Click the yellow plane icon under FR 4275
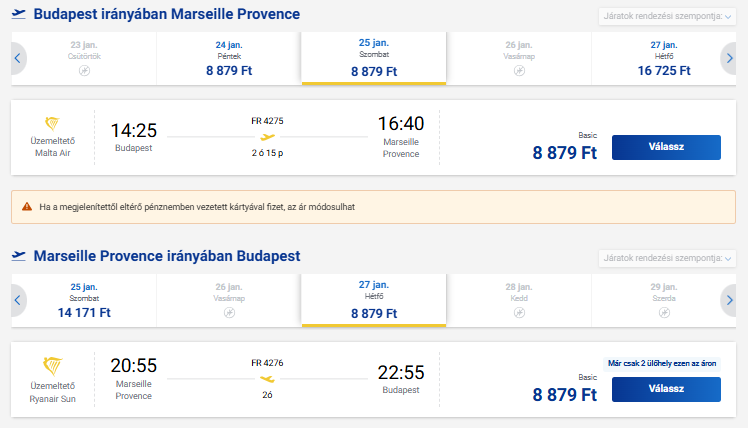Screen dimensions: 748x428 [268, 137]
